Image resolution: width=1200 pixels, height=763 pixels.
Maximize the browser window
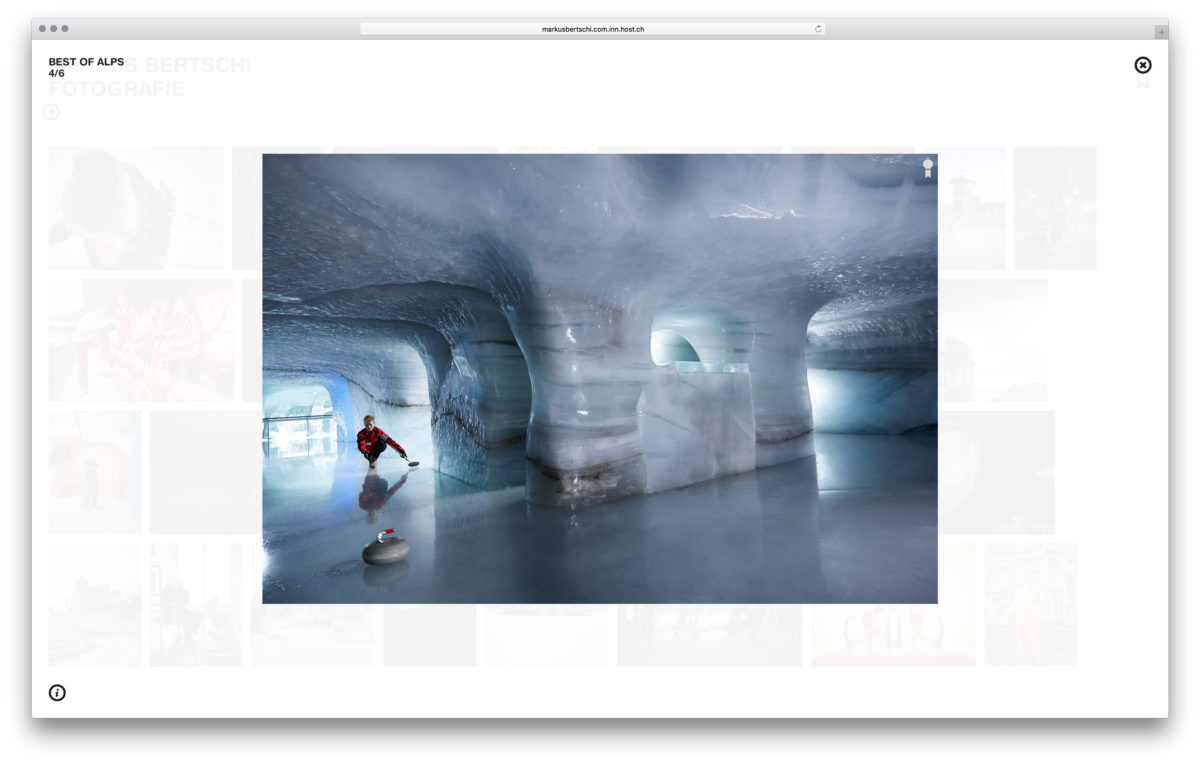(x=65, y=29)
